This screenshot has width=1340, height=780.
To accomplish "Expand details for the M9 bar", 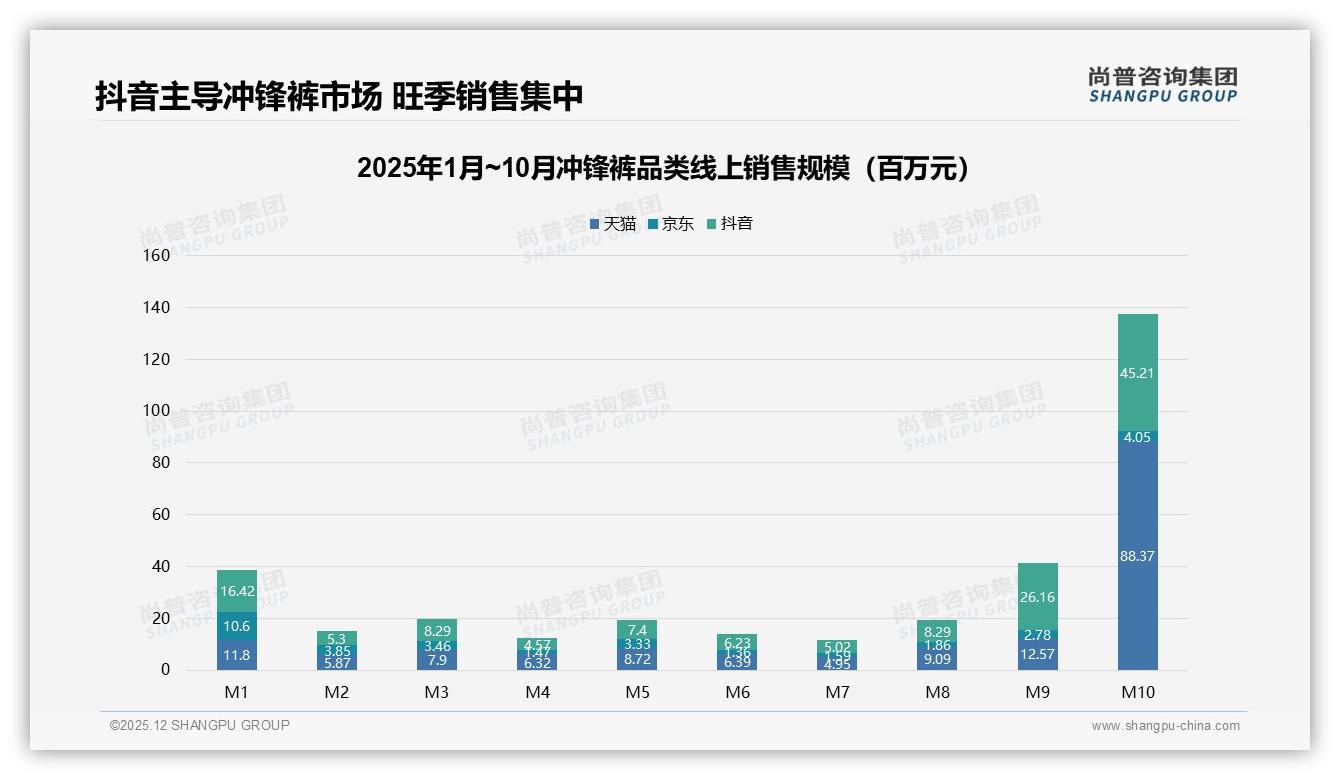I will click(x=1038, y=615).
